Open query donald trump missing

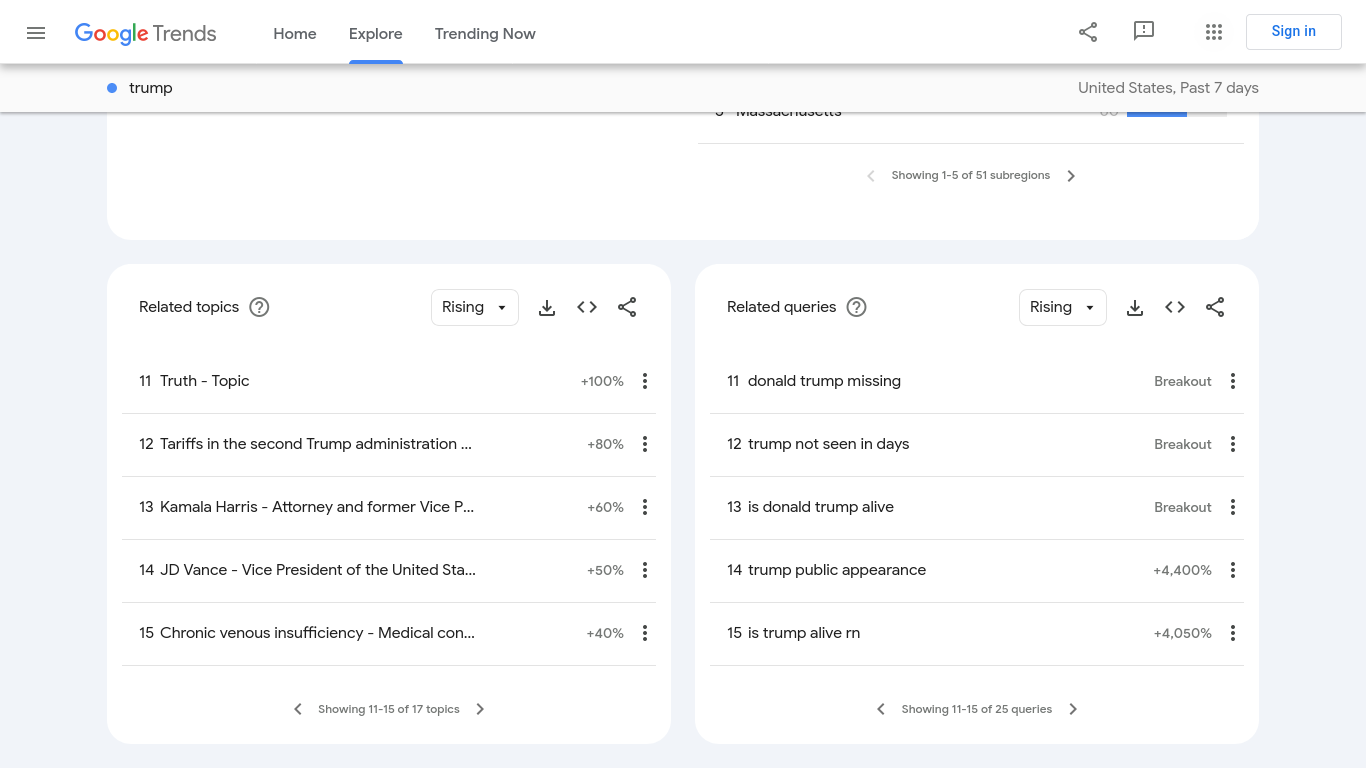pyautogui.click(x=824, y=381)
